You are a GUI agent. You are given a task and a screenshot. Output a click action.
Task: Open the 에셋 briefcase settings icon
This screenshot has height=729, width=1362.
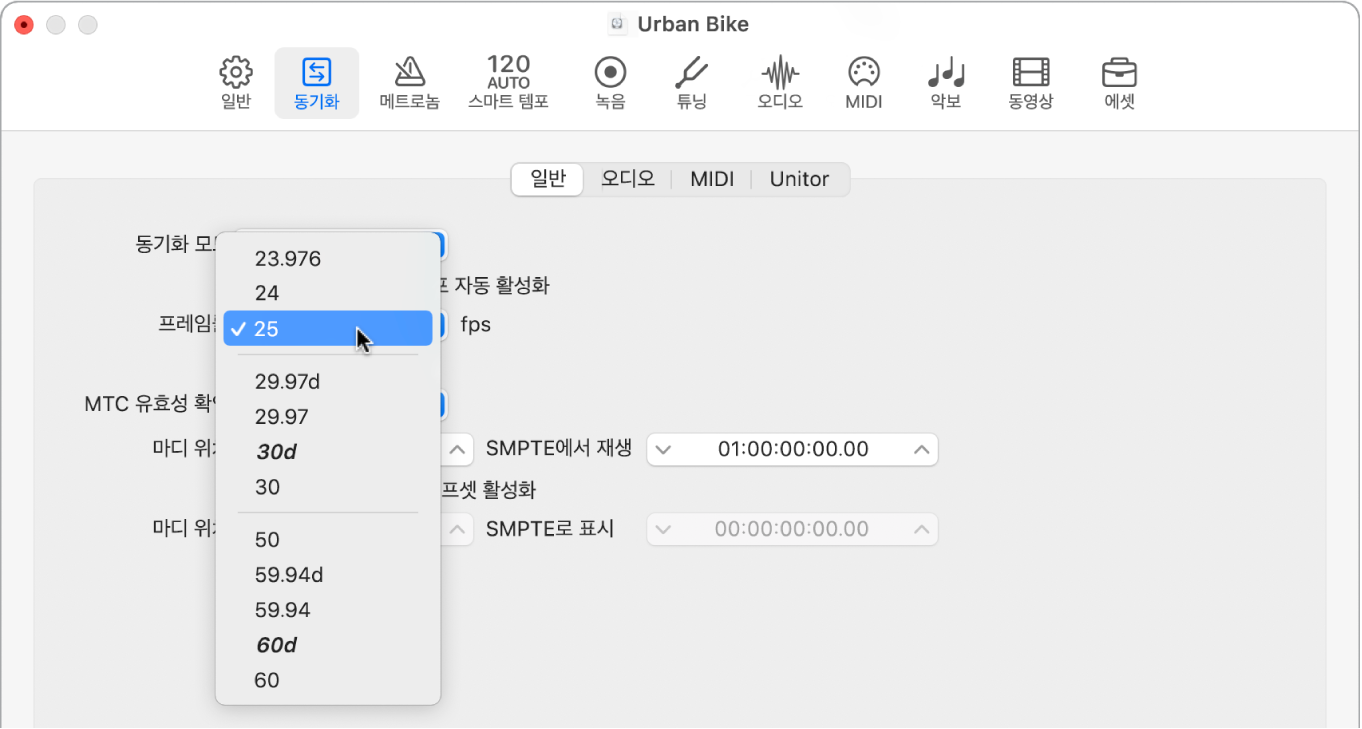(1118, 82)
